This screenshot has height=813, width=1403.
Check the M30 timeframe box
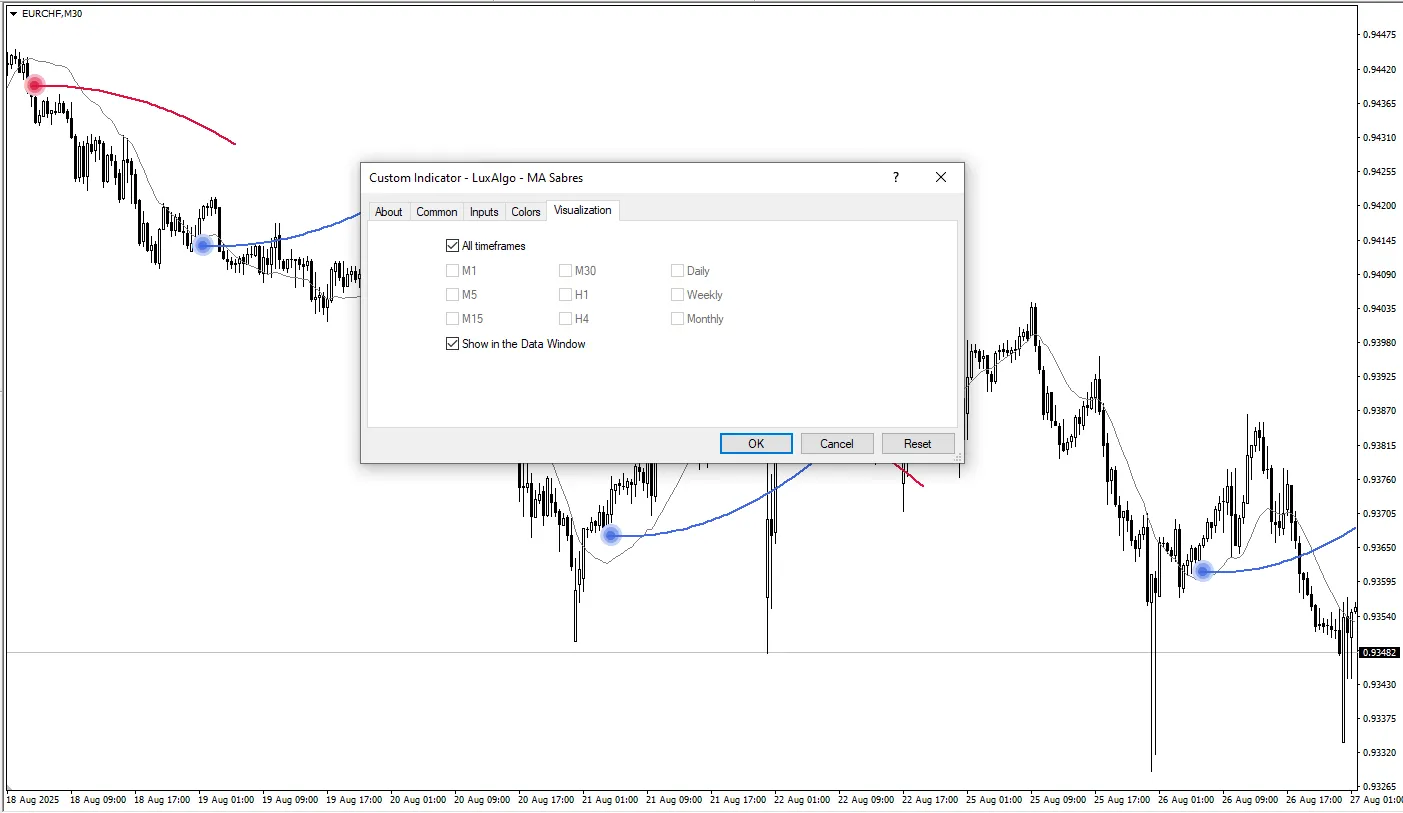coord(565,271)
